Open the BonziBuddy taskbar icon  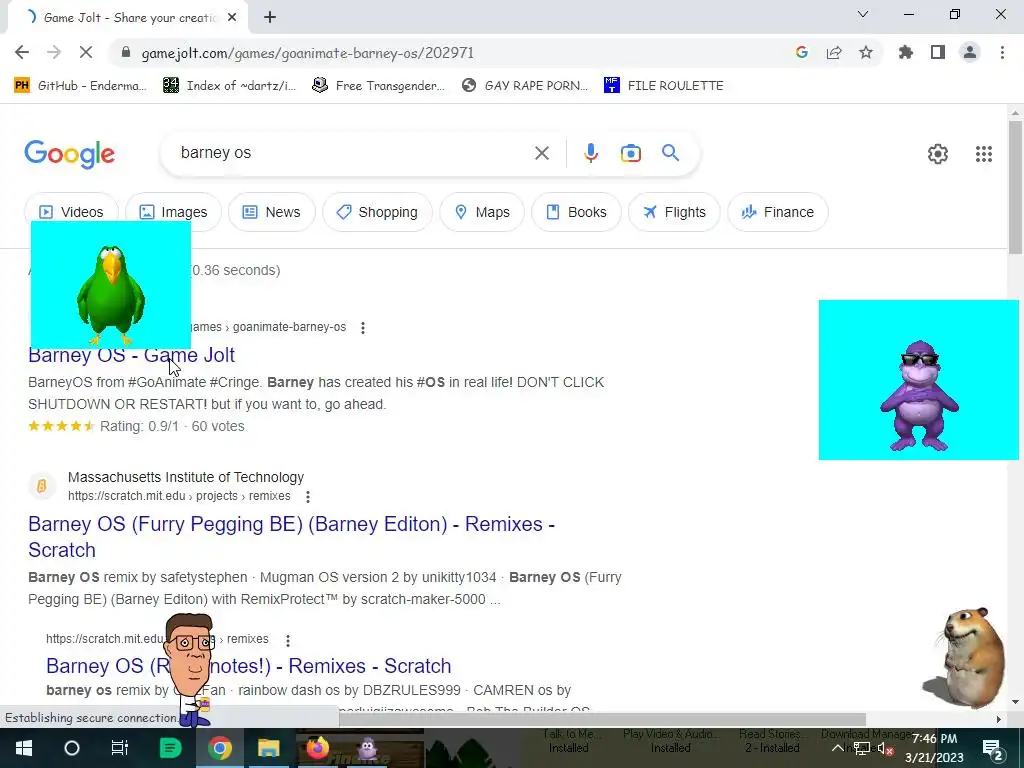[367, 748]
